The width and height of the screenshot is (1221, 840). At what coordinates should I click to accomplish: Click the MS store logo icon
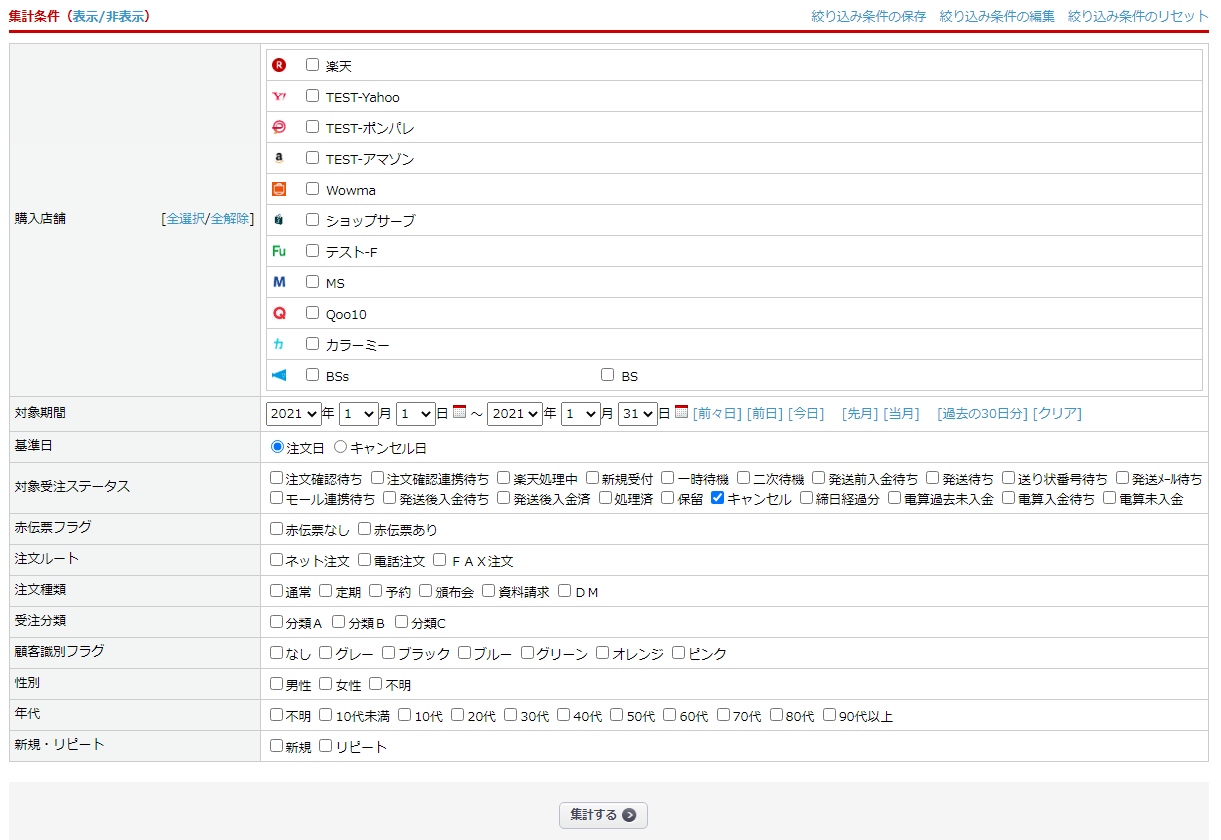click(x=279, y=283)
